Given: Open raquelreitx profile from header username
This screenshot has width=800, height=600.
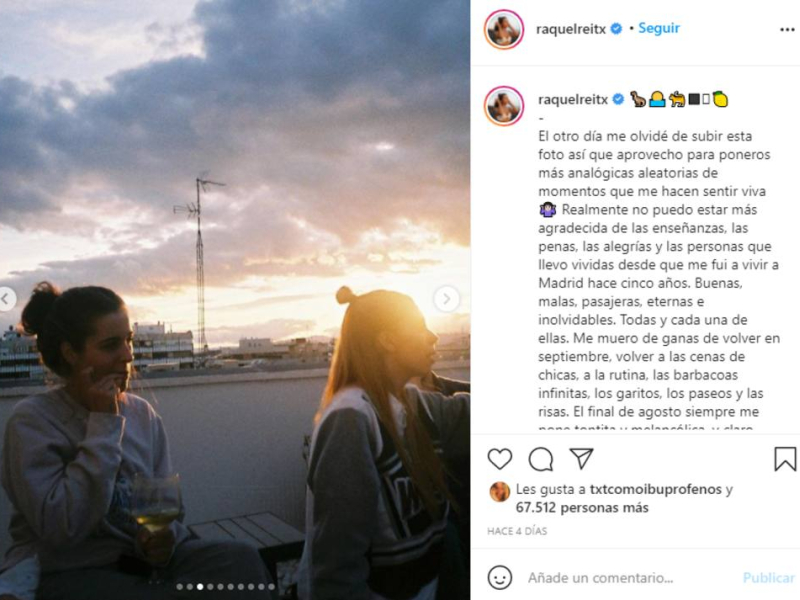Looking at the screenshot, I should (570, 29).
